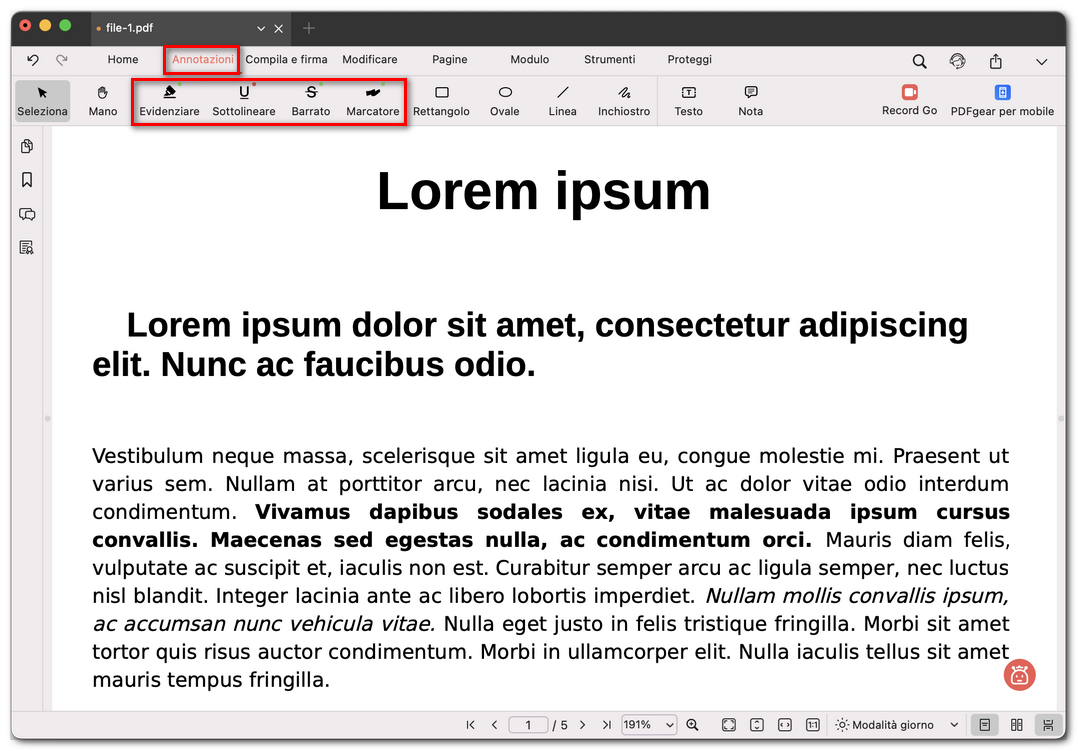Image resolution: width=1078 pixels, height=751 pixels.
Task: Add a Nota sticky note
Action: click(x=751, y=101)
